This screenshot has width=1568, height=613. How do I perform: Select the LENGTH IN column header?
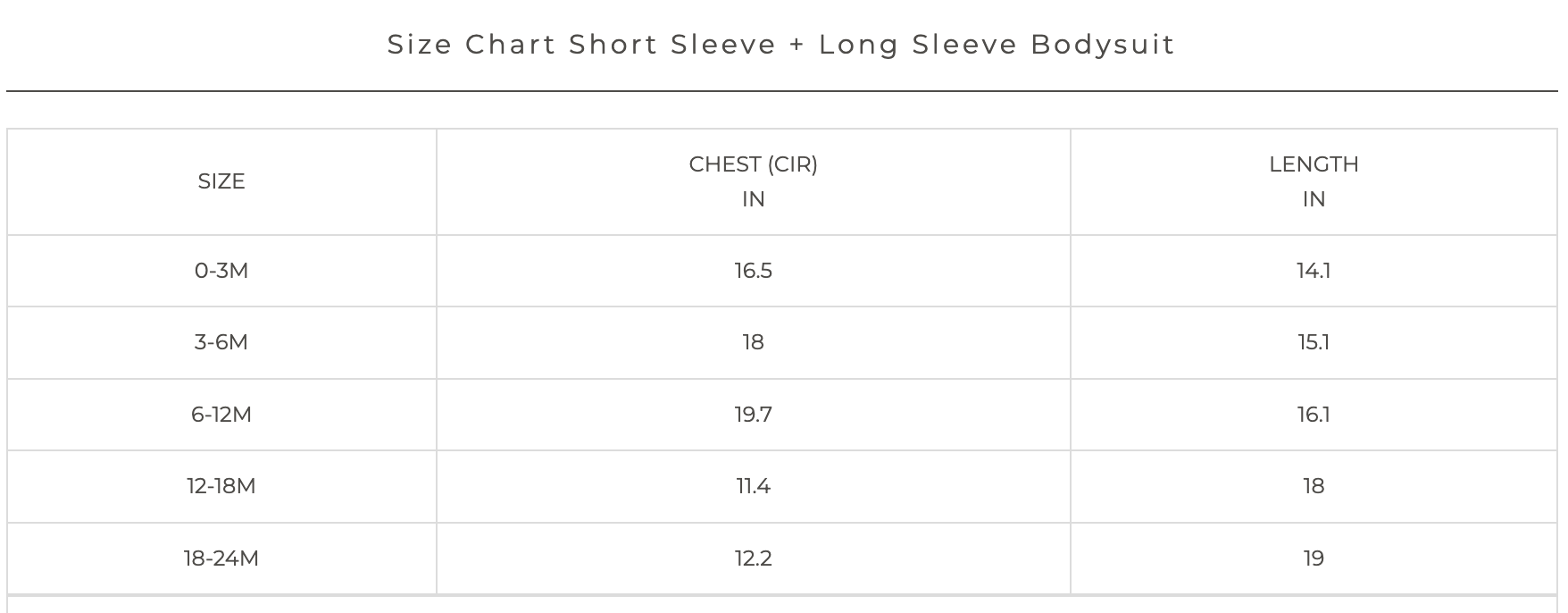(1314, 181)
